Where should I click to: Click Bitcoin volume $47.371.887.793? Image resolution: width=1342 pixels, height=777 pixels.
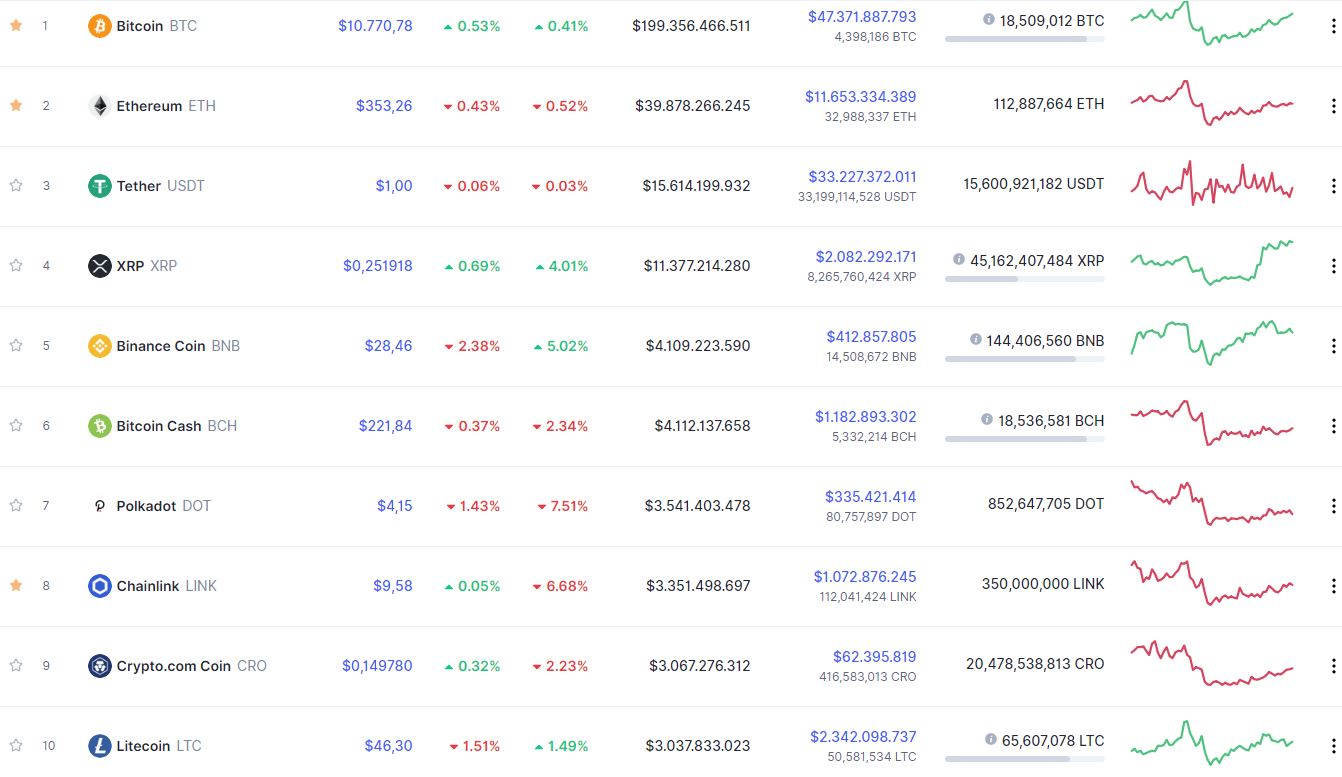tap(862, 17)
